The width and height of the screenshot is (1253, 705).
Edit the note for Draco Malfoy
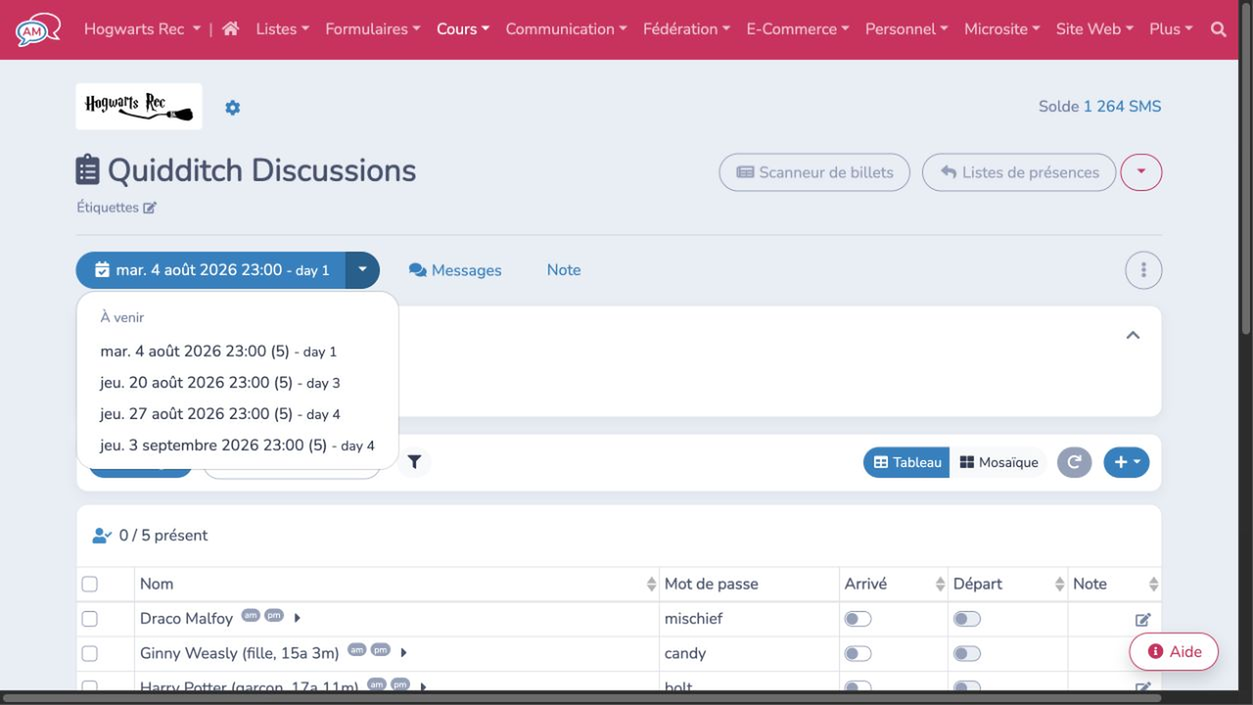1143,620
